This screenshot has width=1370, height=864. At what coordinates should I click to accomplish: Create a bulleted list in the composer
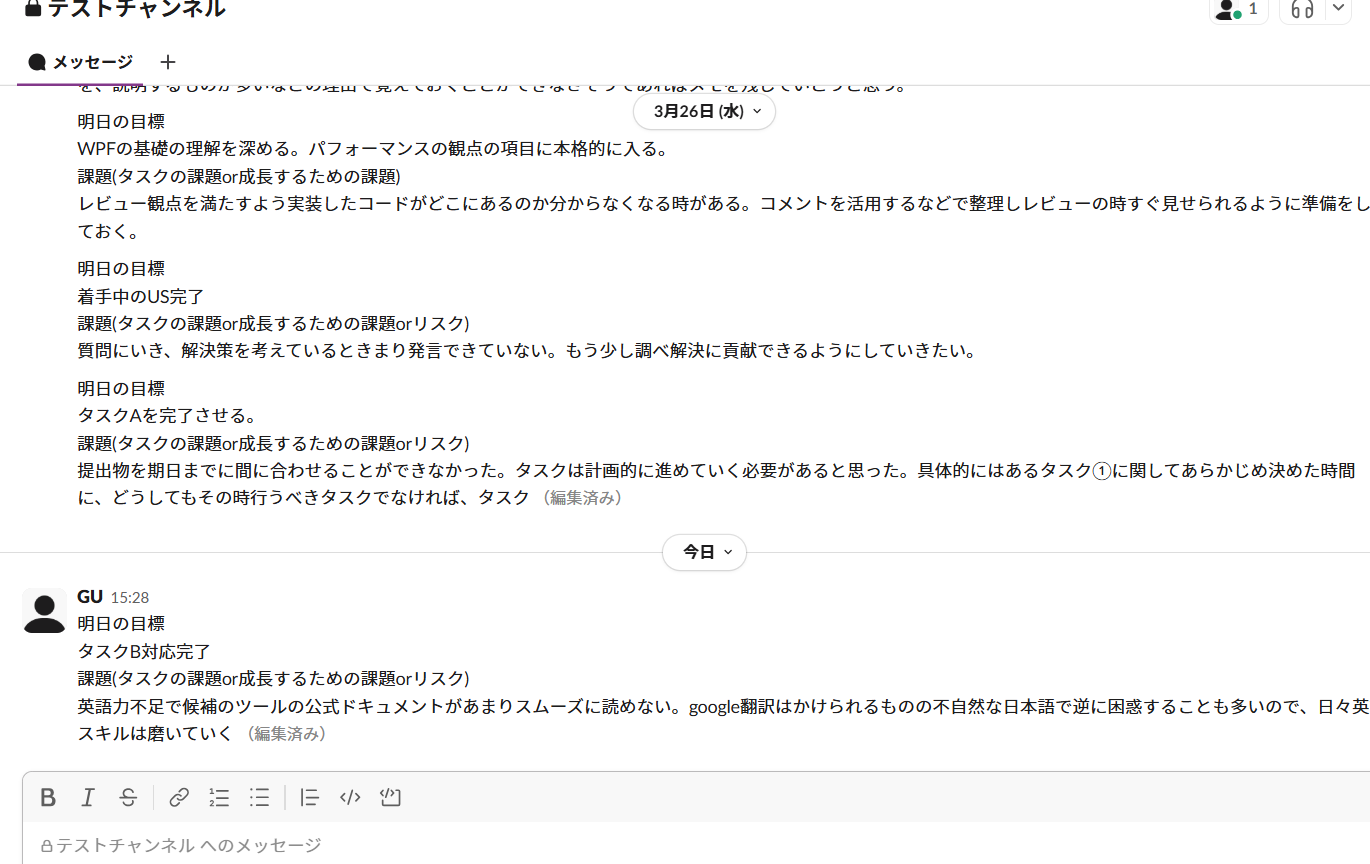(x=258, y=797)
